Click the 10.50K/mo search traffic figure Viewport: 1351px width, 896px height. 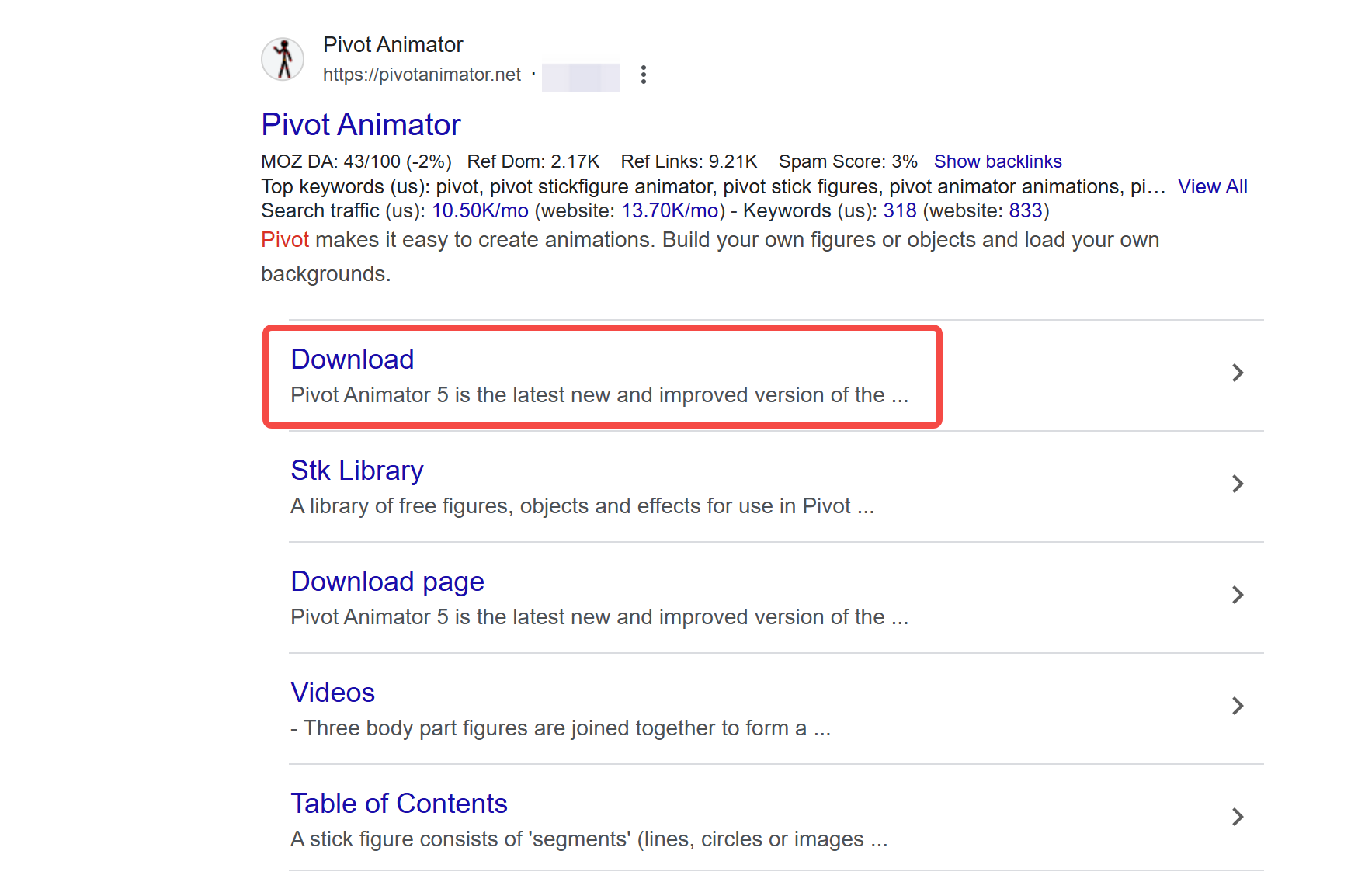tap(480, 210)
